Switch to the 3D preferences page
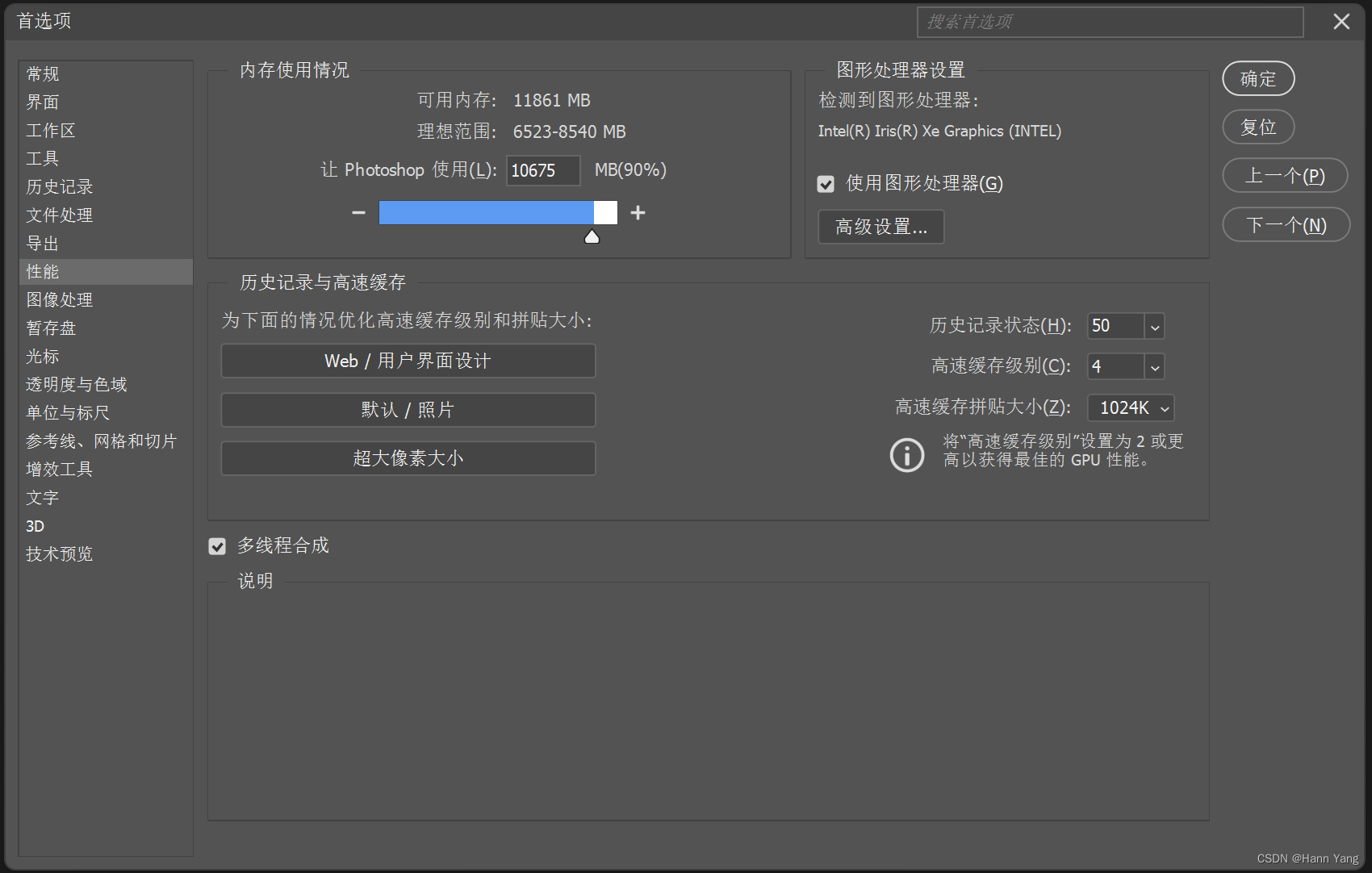1372x873 pixels. [x=35, y=526]
